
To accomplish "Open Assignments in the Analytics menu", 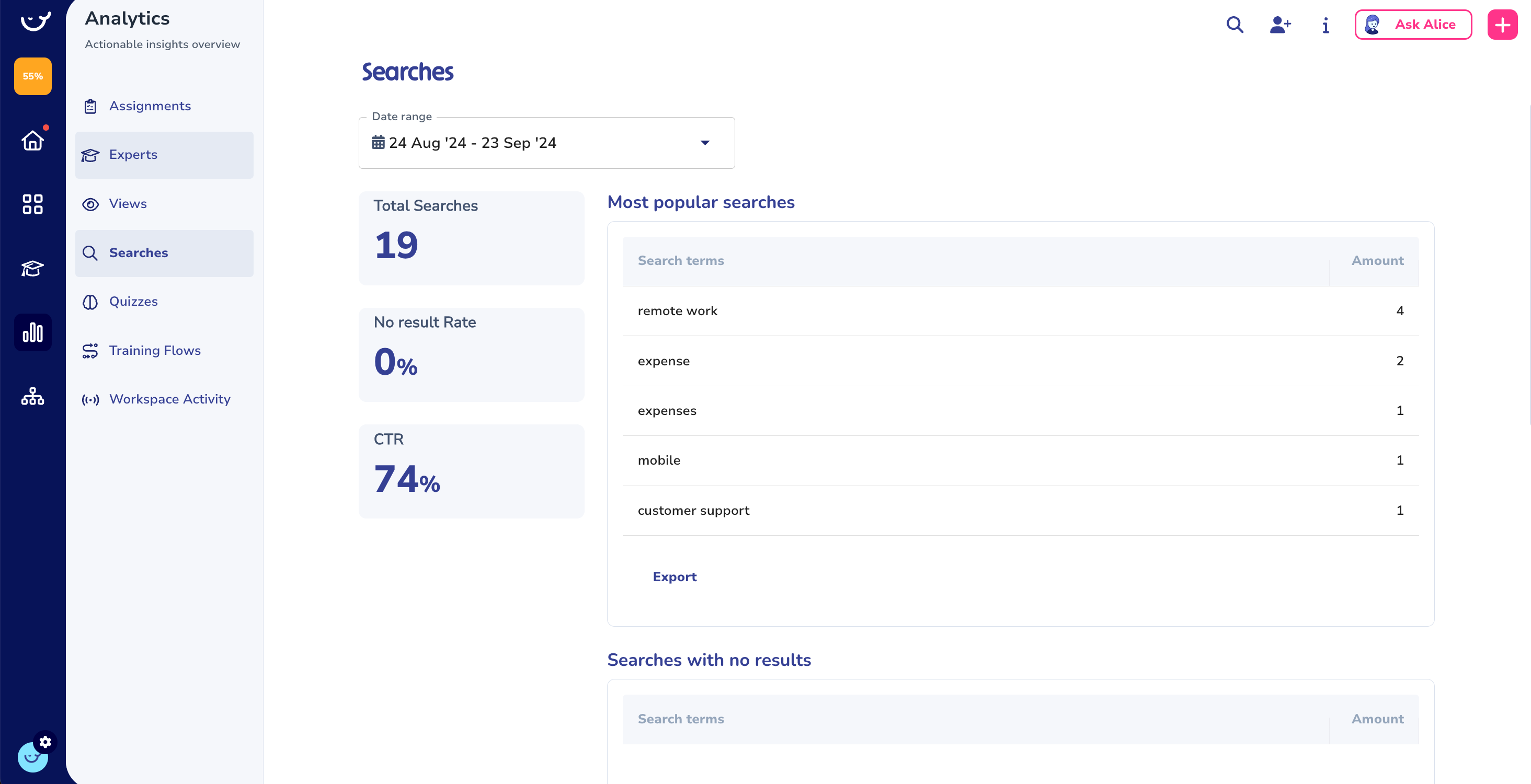I will click(150, 106).
